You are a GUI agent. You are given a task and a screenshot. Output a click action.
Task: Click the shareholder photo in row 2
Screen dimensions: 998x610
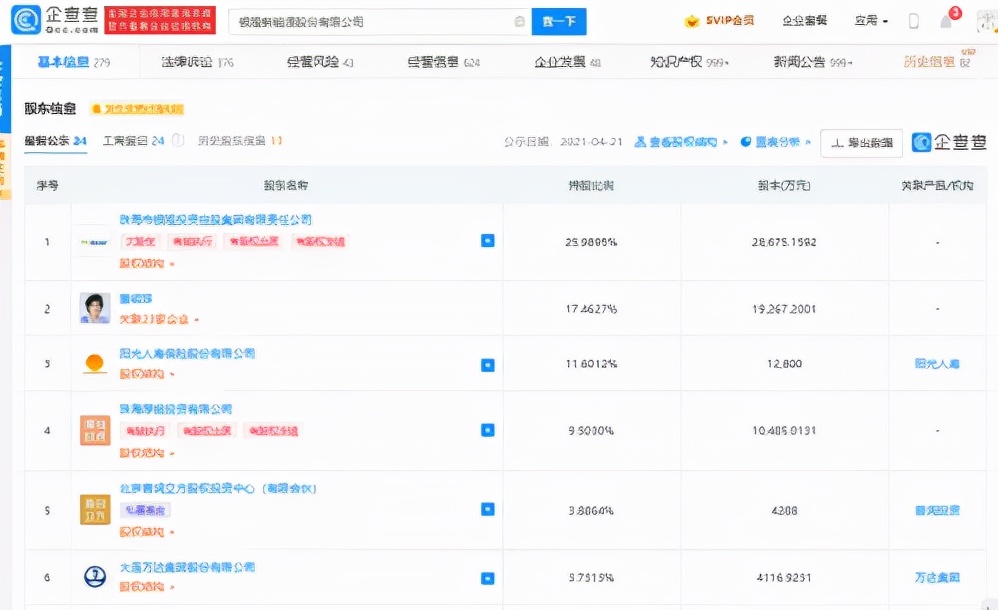(x=95, y=308)
